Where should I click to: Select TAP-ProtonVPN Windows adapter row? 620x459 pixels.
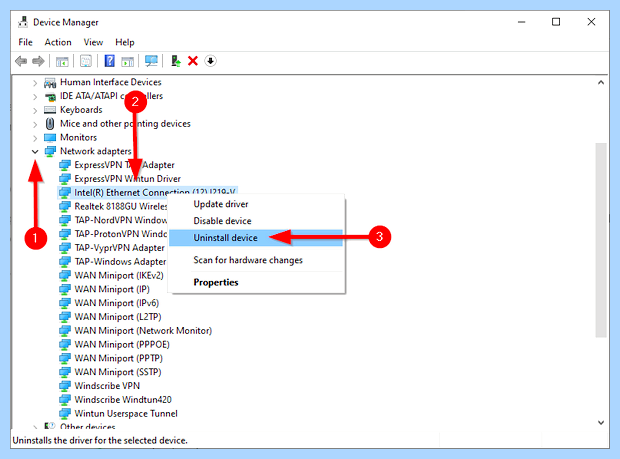pyautogui.click(x=113, y=234)
